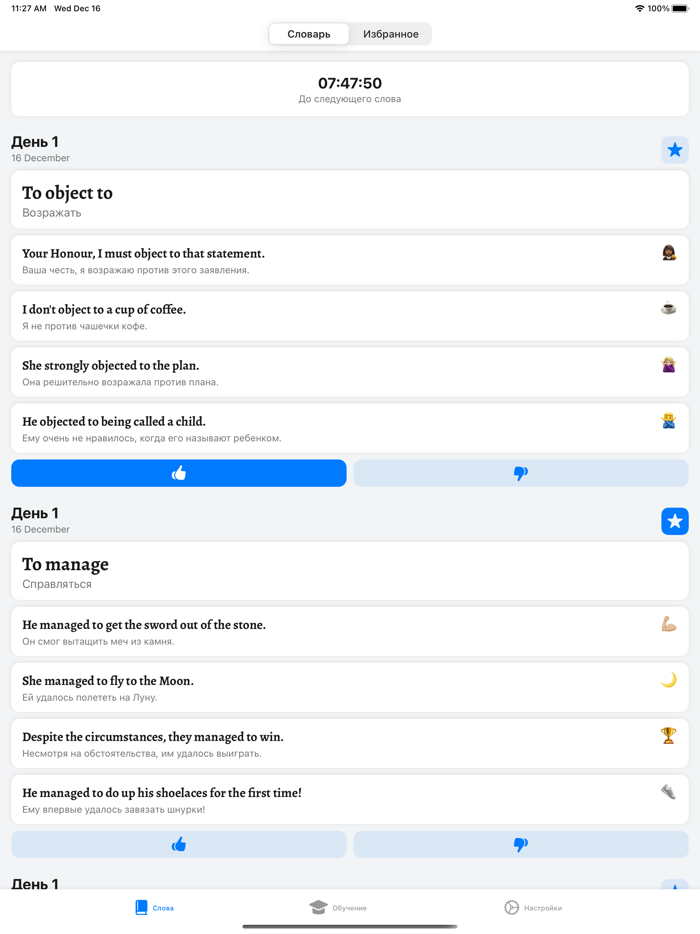Toggle the star next to 'To manage' day header

[675, 521]
